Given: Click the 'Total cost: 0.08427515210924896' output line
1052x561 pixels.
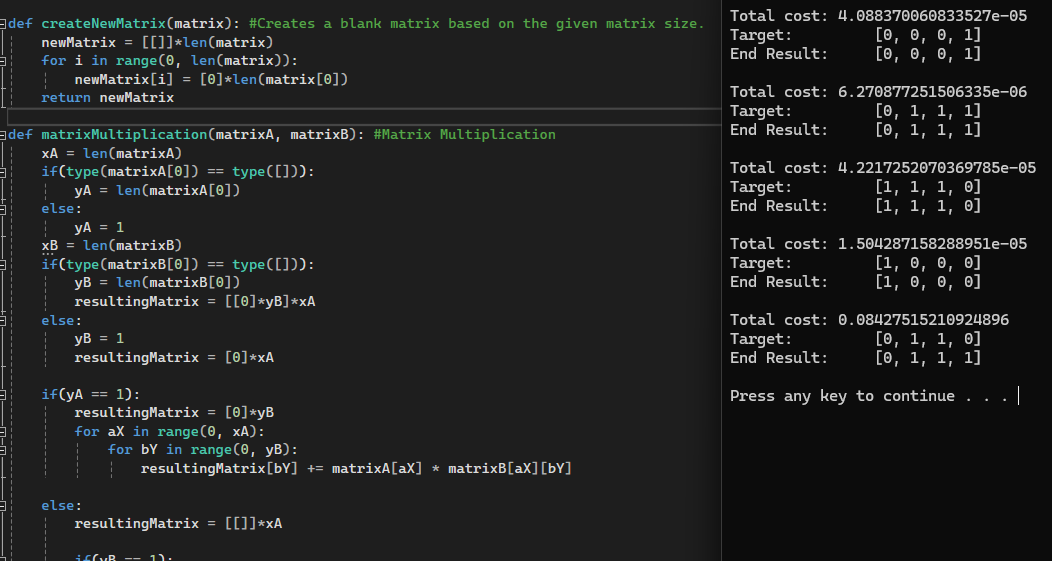Looking at the screenshot, I should click(x=869, y=320).
